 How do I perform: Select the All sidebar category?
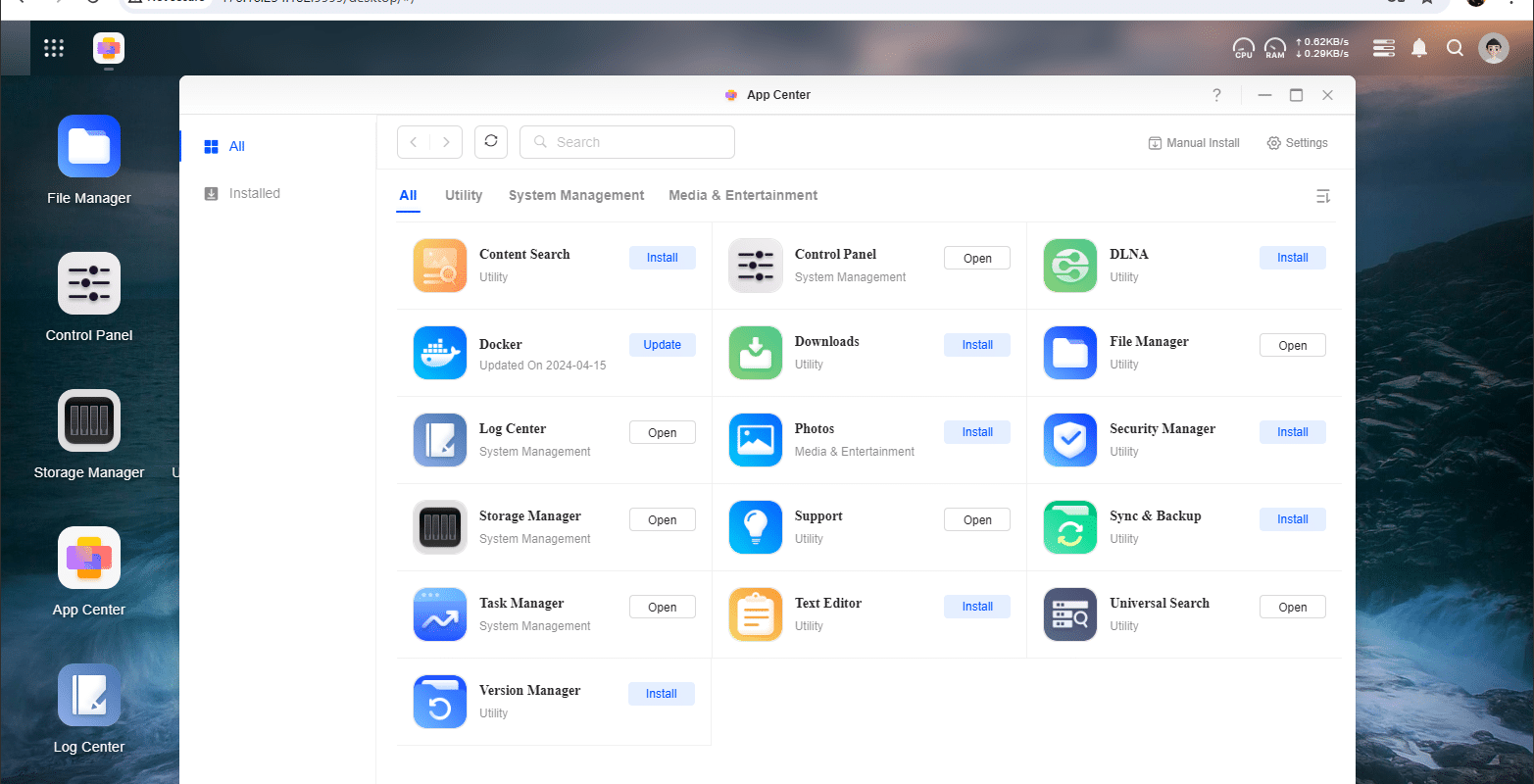click(x=278, y=146)
